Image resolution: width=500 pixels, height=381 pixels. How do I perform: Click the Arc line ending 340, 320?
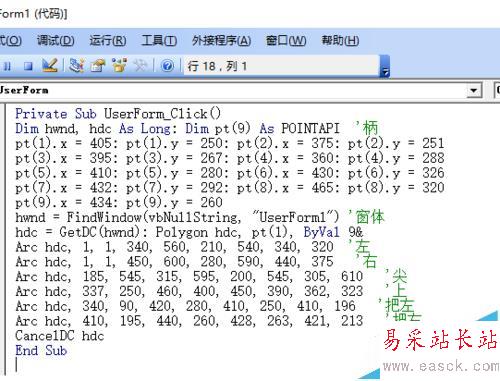coord(174,247)
